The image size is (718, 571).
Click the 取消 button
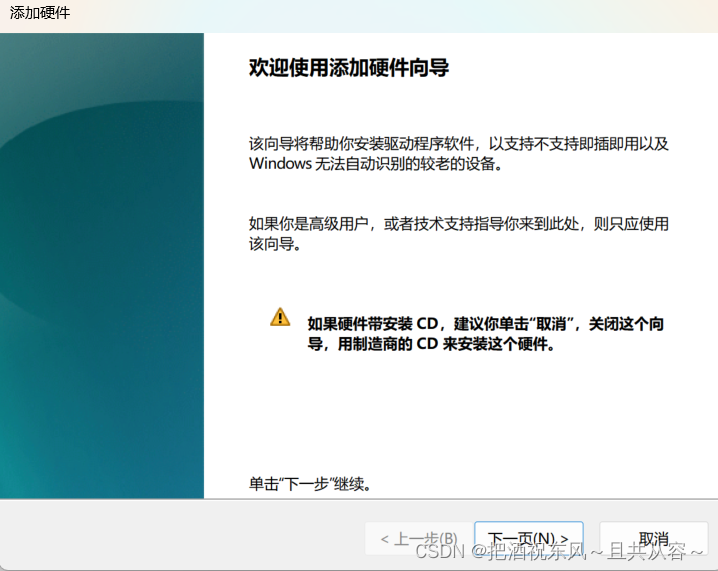[x=653, y=538]
